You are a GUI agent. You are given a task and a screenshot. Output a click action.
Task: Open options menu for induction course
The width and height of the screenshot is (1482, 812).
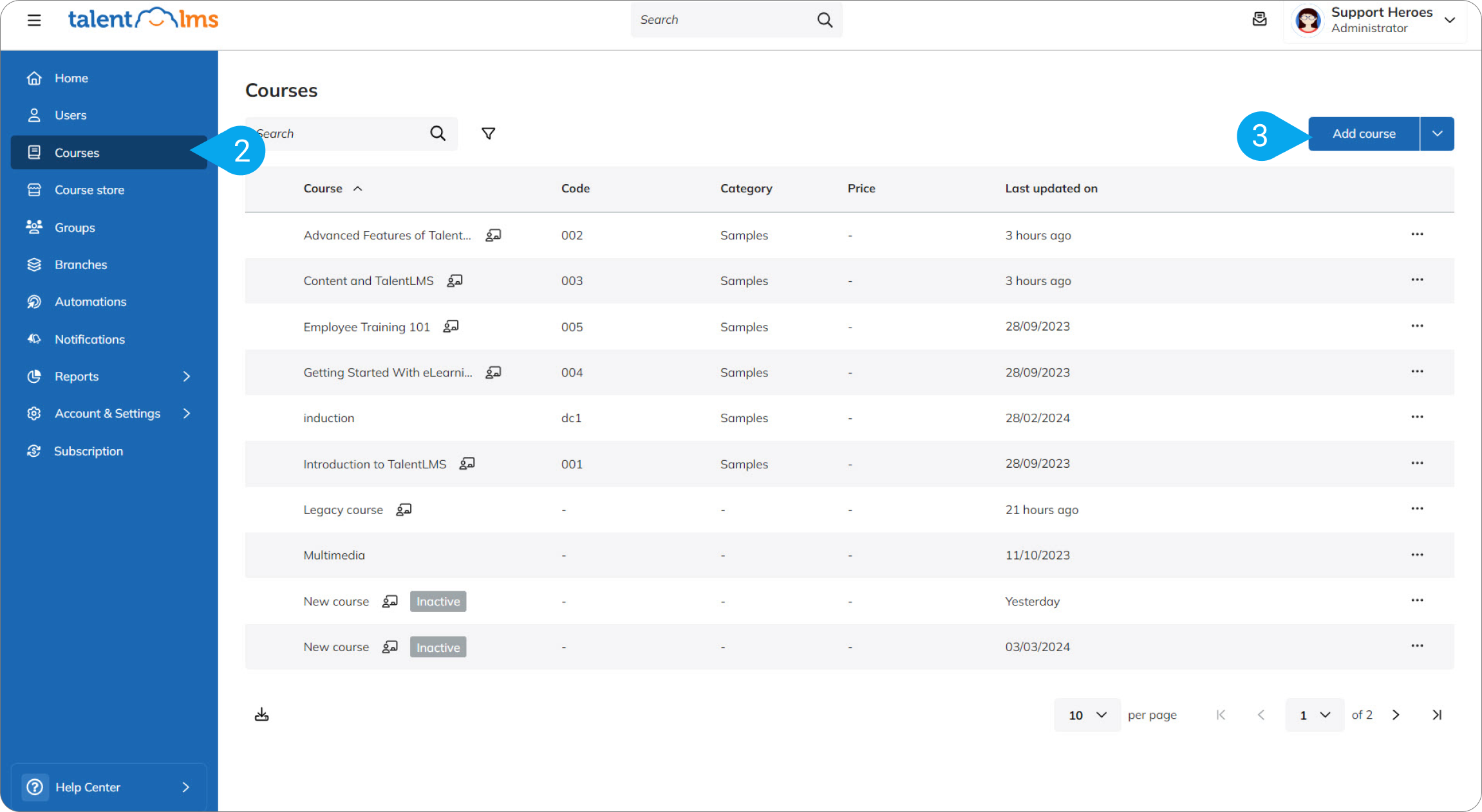point(1416,417)
